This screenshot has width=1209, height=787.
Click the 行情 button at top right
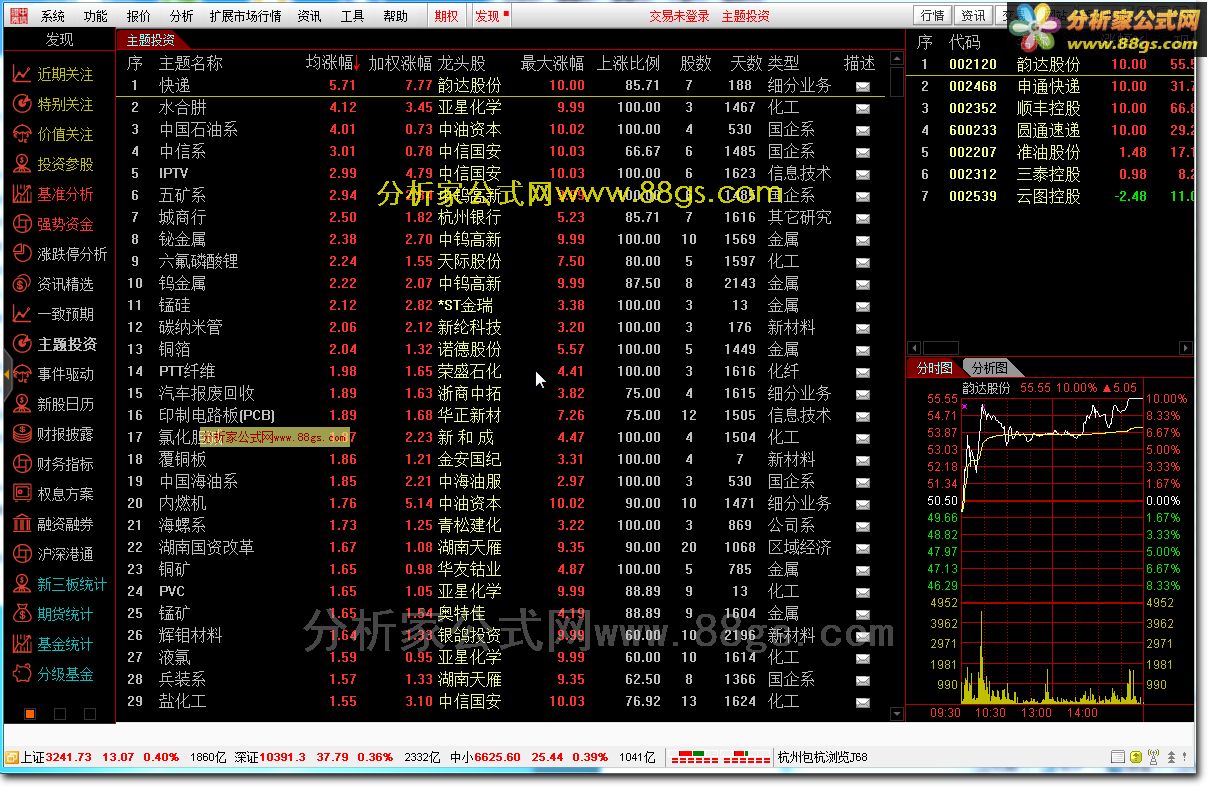pyautogui.click(x=932, y=15)
